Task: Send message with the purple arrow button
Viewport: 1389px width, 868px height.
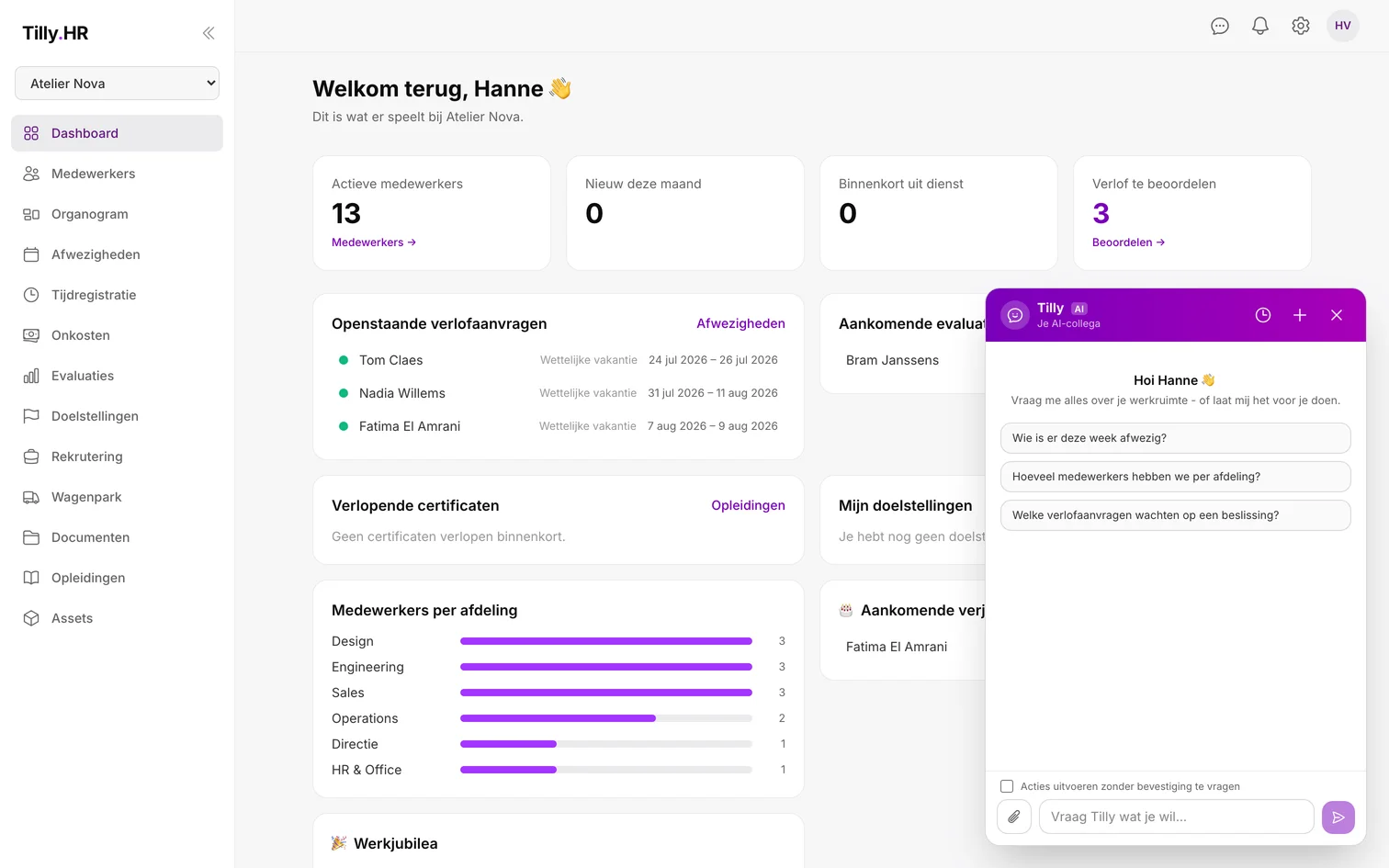Action: [x=1338, y=817]
